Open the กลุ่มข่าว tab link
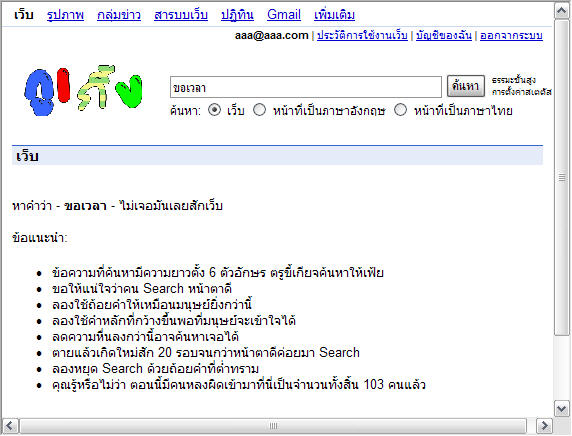This screenshot has height=436, width=572. tap(119, 15)
